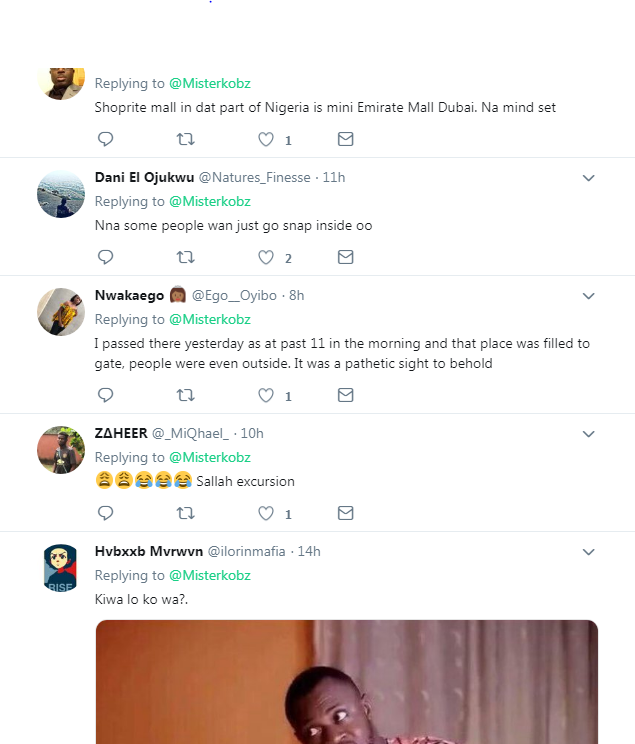Open dropdown on Hvbxxb Mvrwvn's tweet
The width and height of the screenshot is (635, 744).
click(x=589, y=552)
